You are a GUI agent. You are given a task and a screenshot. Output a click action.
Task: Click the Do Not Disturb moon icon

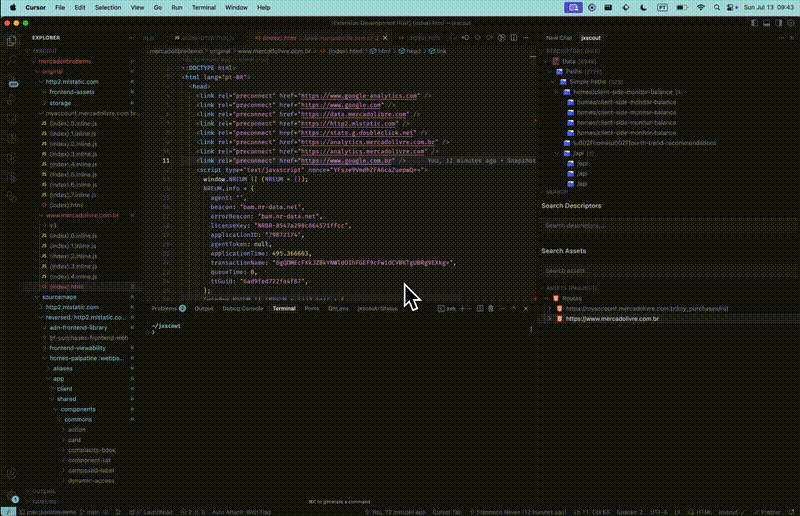[643, 8]
